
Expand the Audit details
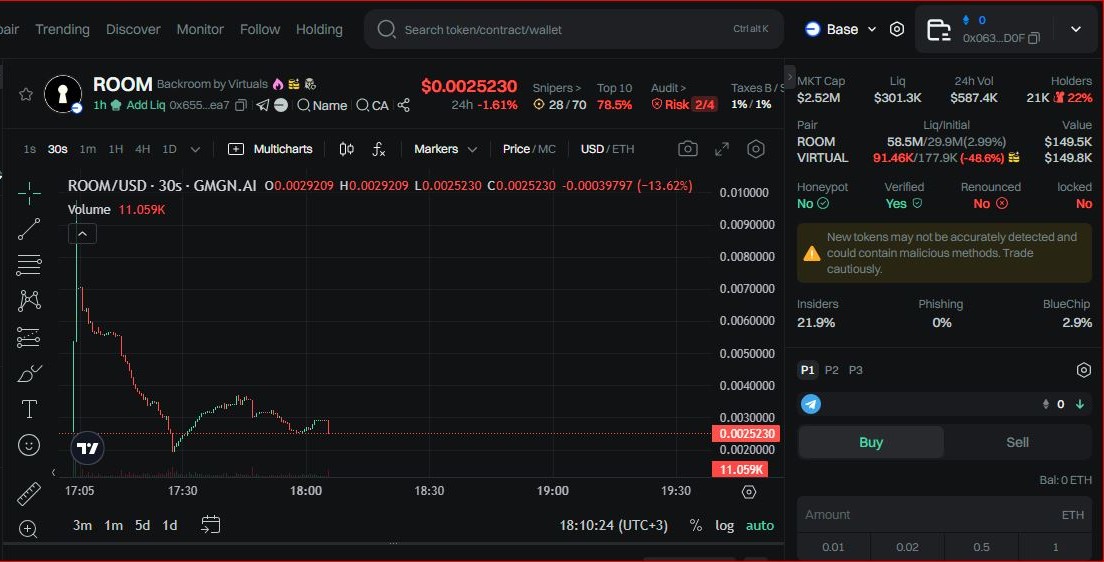668,88
